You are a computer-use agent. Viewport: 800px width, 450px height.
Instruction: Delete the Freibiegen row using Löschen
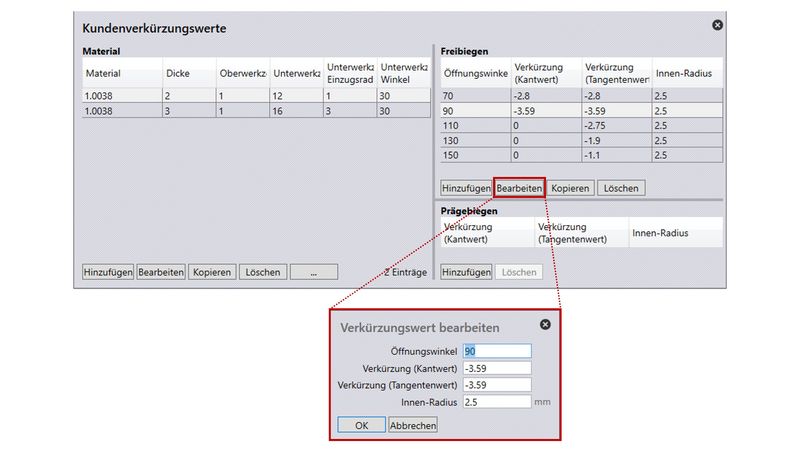[621, 188]
